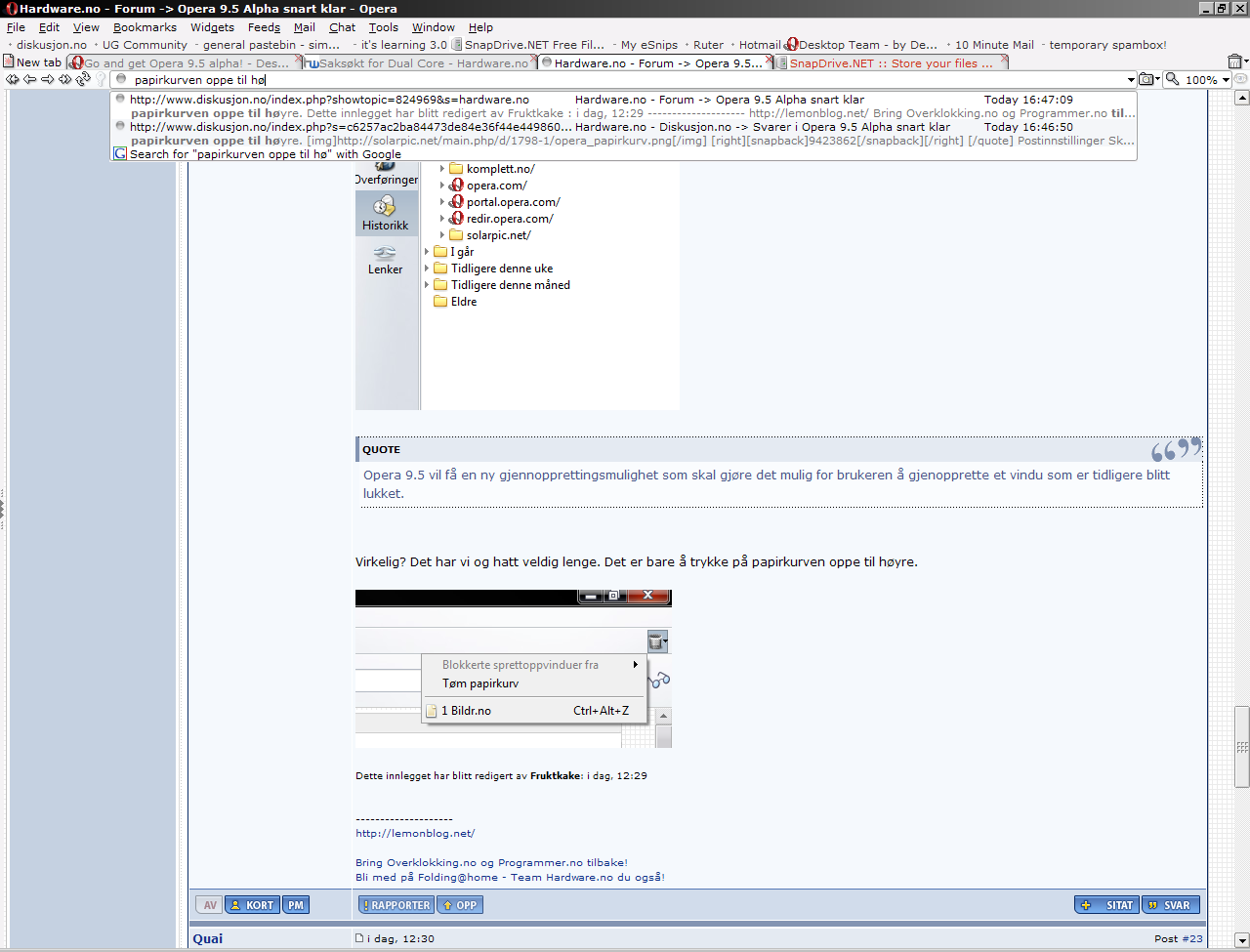Select the showtopic=824969 autocomplete suggestion
Screen dimensions: 1250x952
[x=625, y=106]
